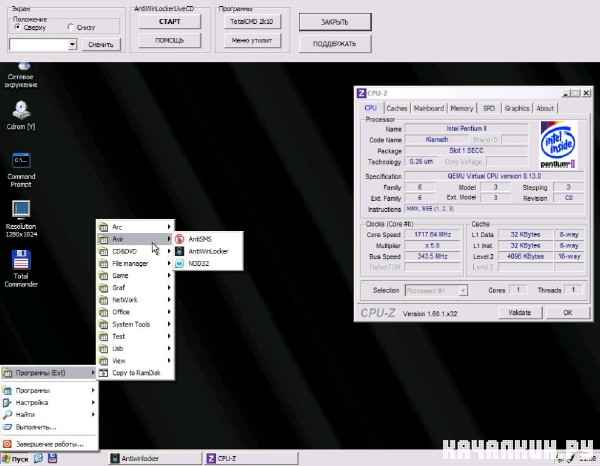Viewport: 600px width, 466px height.
Task: Expand the Найти submenu arrow
Action: [93, 414]
